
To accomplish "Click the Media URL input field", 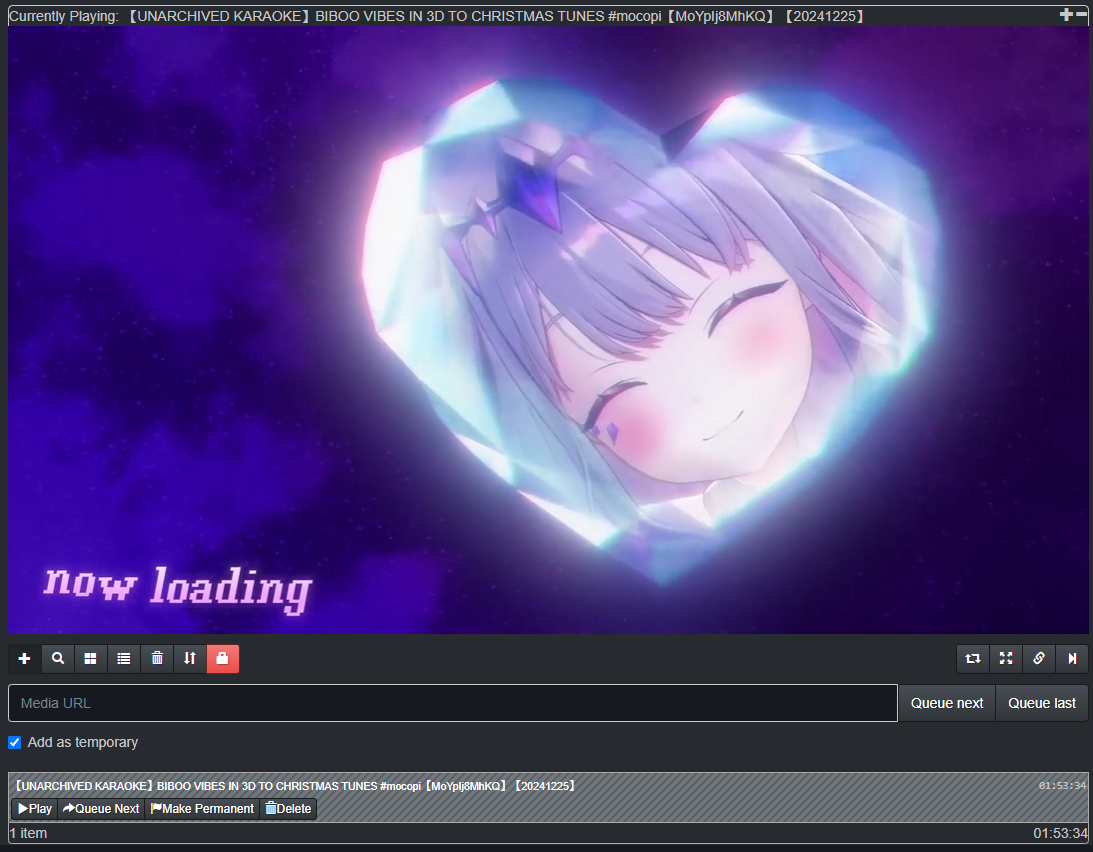I will (x=452, y=703).
